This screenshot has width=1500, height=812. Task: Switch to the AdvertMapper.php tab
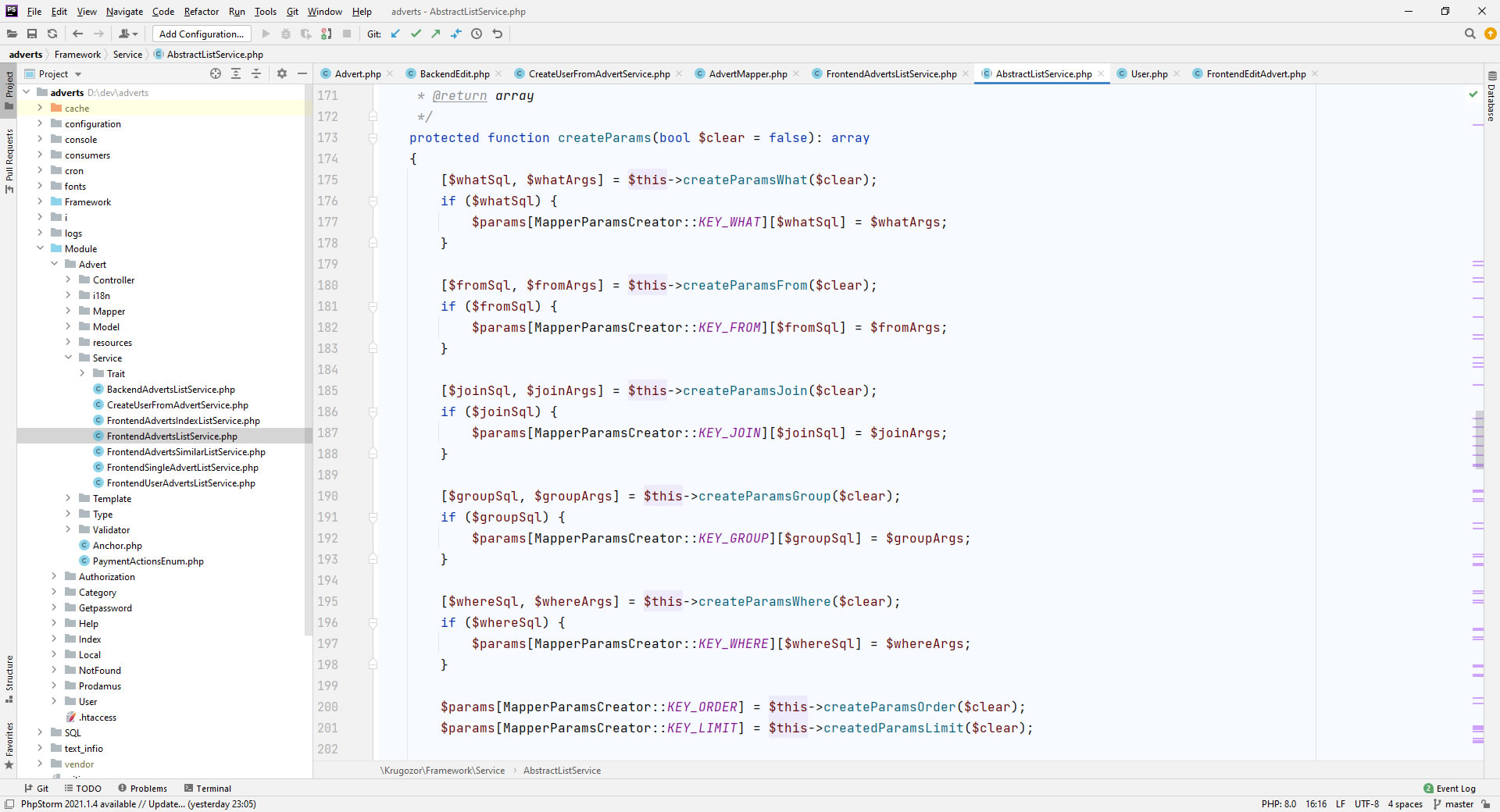click(747, 74)
